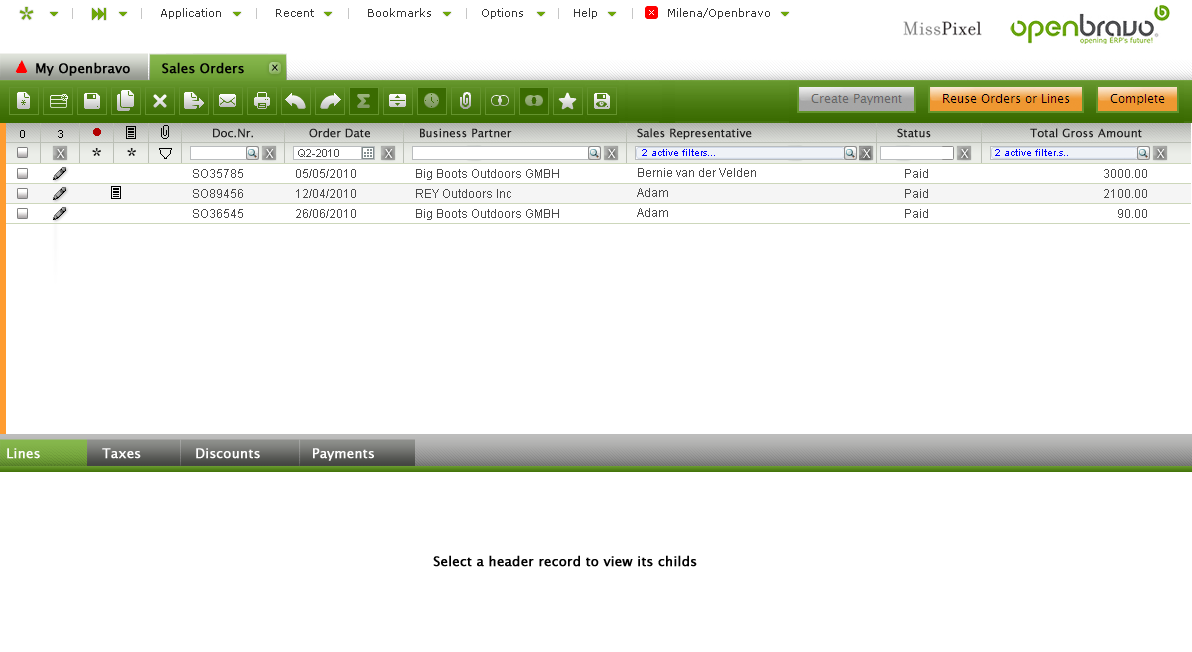
Task: Edit order SO36545 with pencil icon
Action: 59,214
